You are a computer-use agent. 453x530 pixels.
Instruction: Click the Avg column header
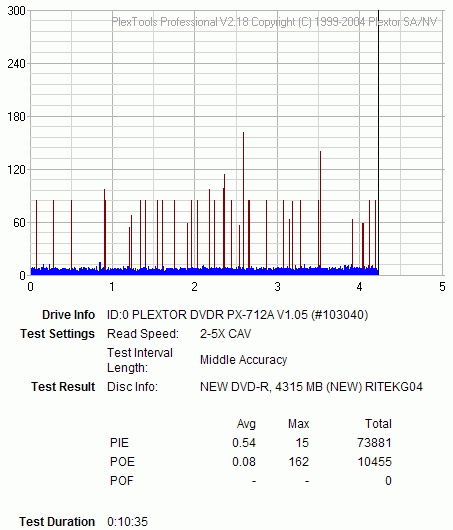[246, 424]
